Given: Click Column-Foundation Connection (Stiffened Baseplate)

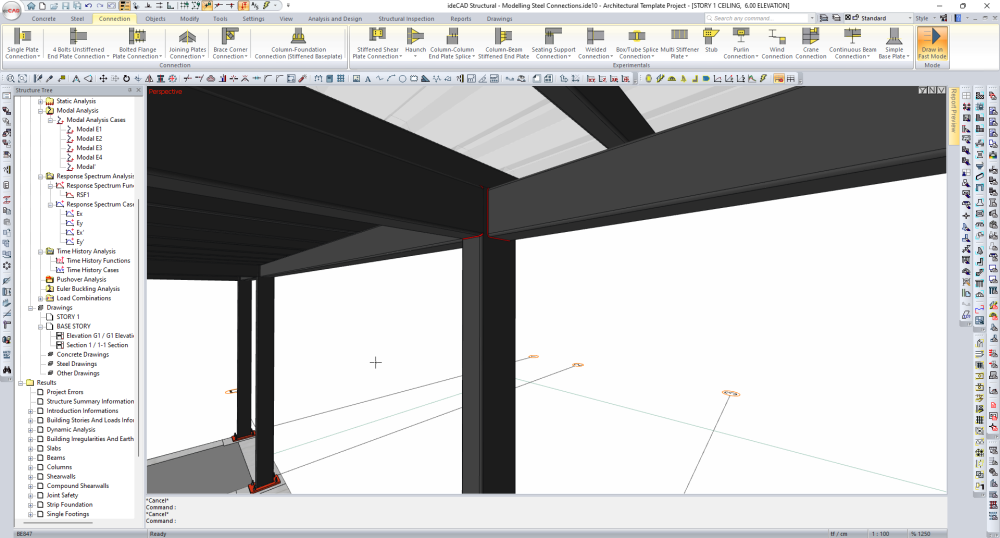Looking at the screenshot, I should click(x=297, y=38).
